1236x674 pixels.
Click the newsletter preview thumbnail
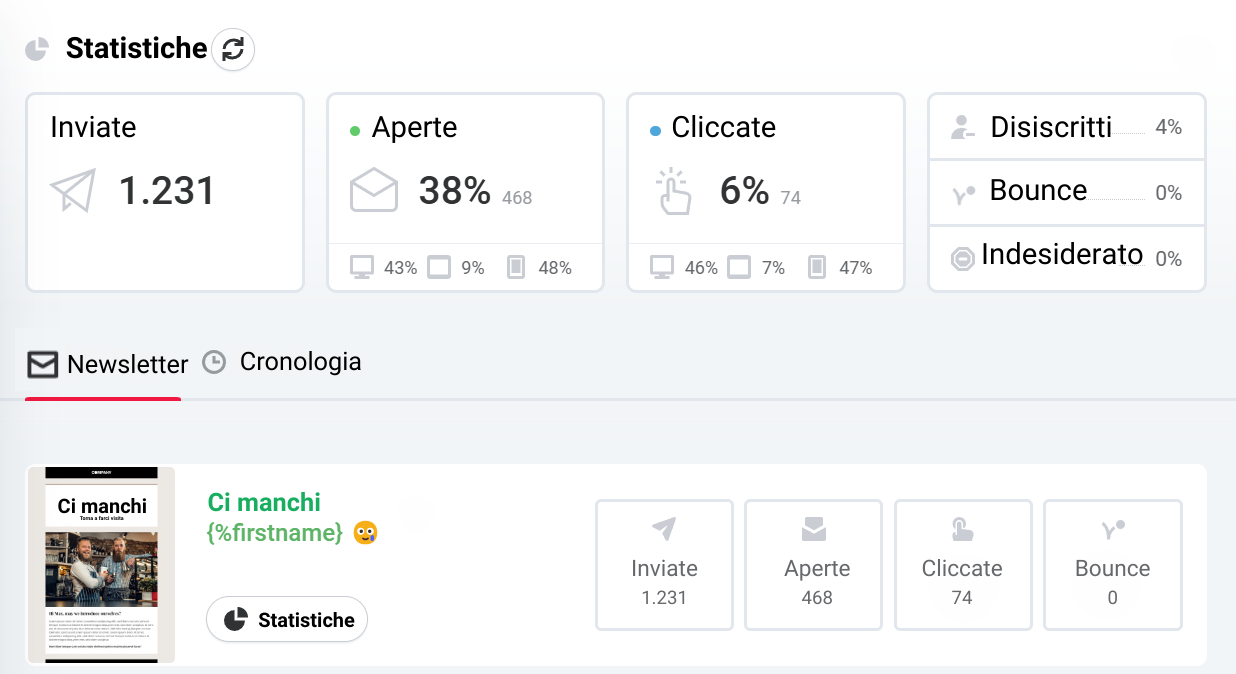tap(101, 564)
